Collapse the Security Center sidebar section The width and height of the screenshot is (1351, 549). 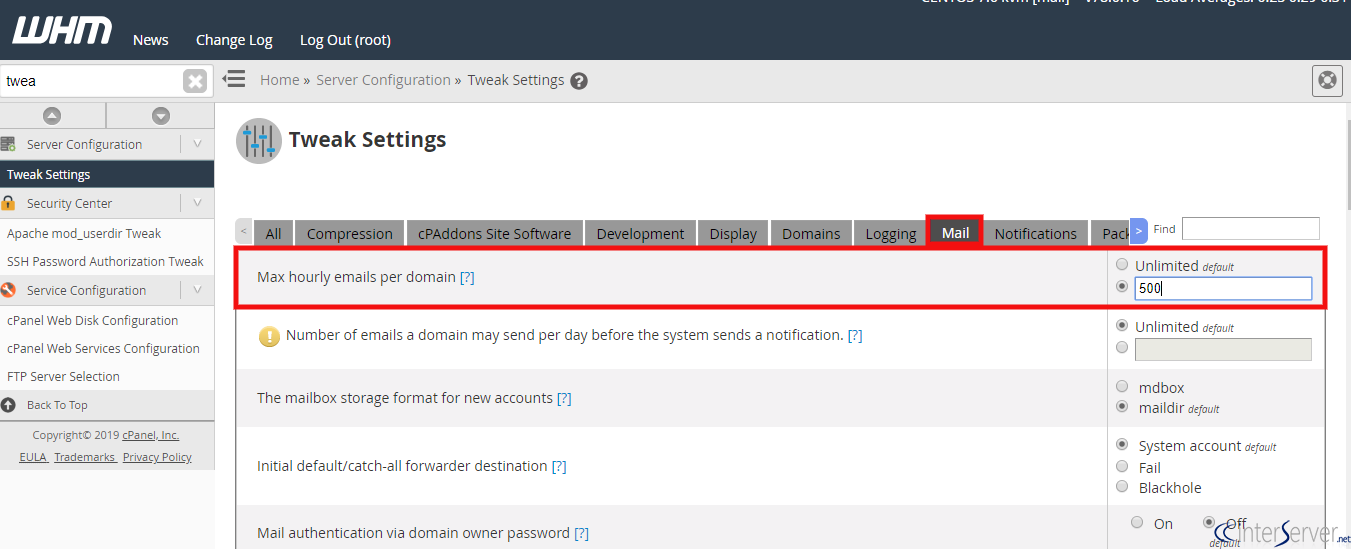tap(197, 203)
